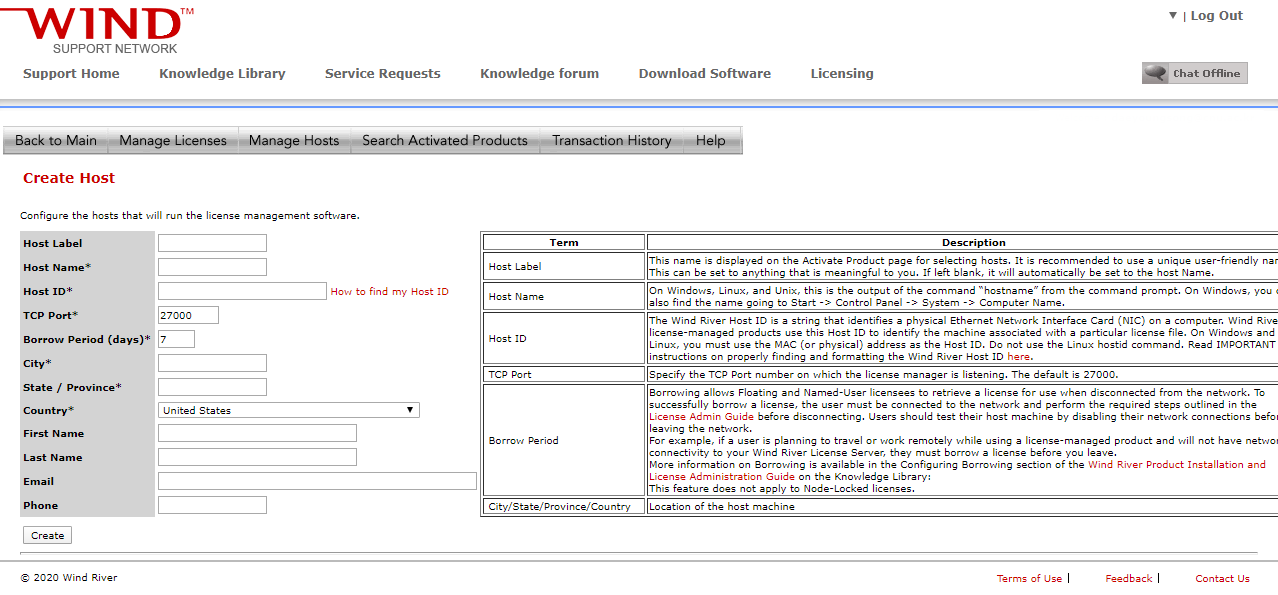Click the Host Label term cell
1278x595 pixels.
click(564, 266)
